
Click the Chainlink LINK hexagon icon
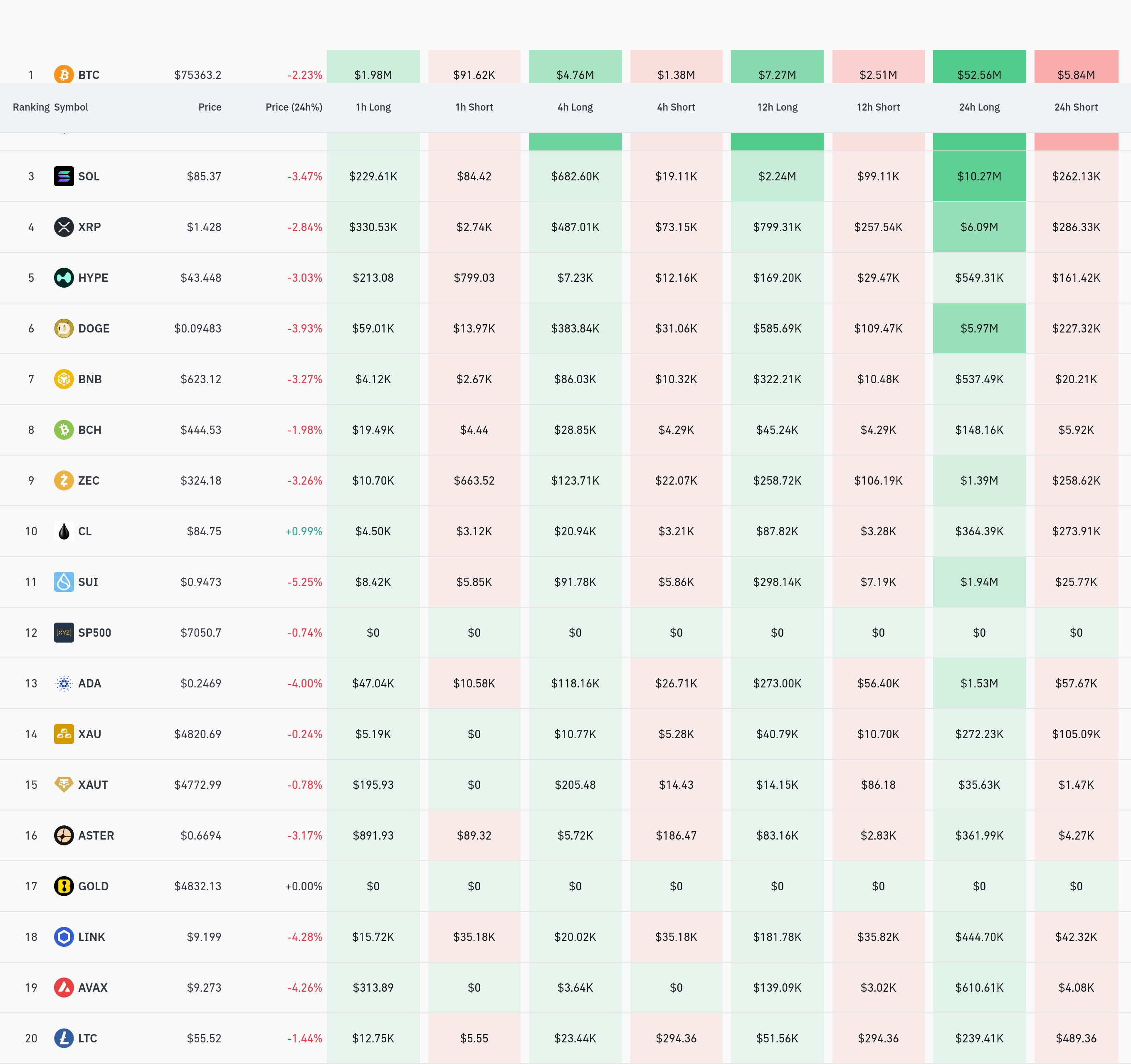pyautogui.click(x=64, y=937)
